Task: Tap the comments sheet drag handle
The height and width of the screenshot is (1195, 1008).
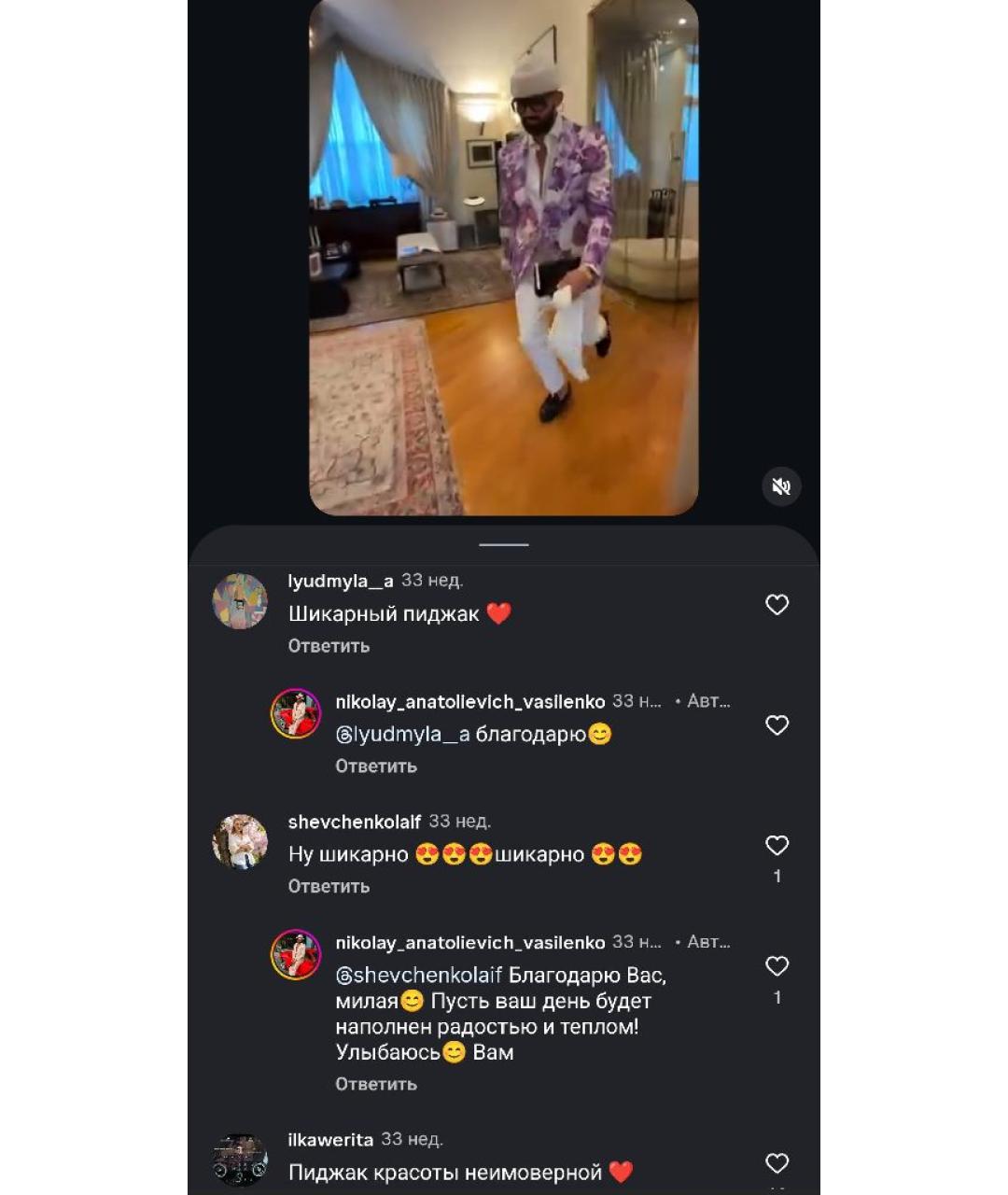Action: [504, 544]
